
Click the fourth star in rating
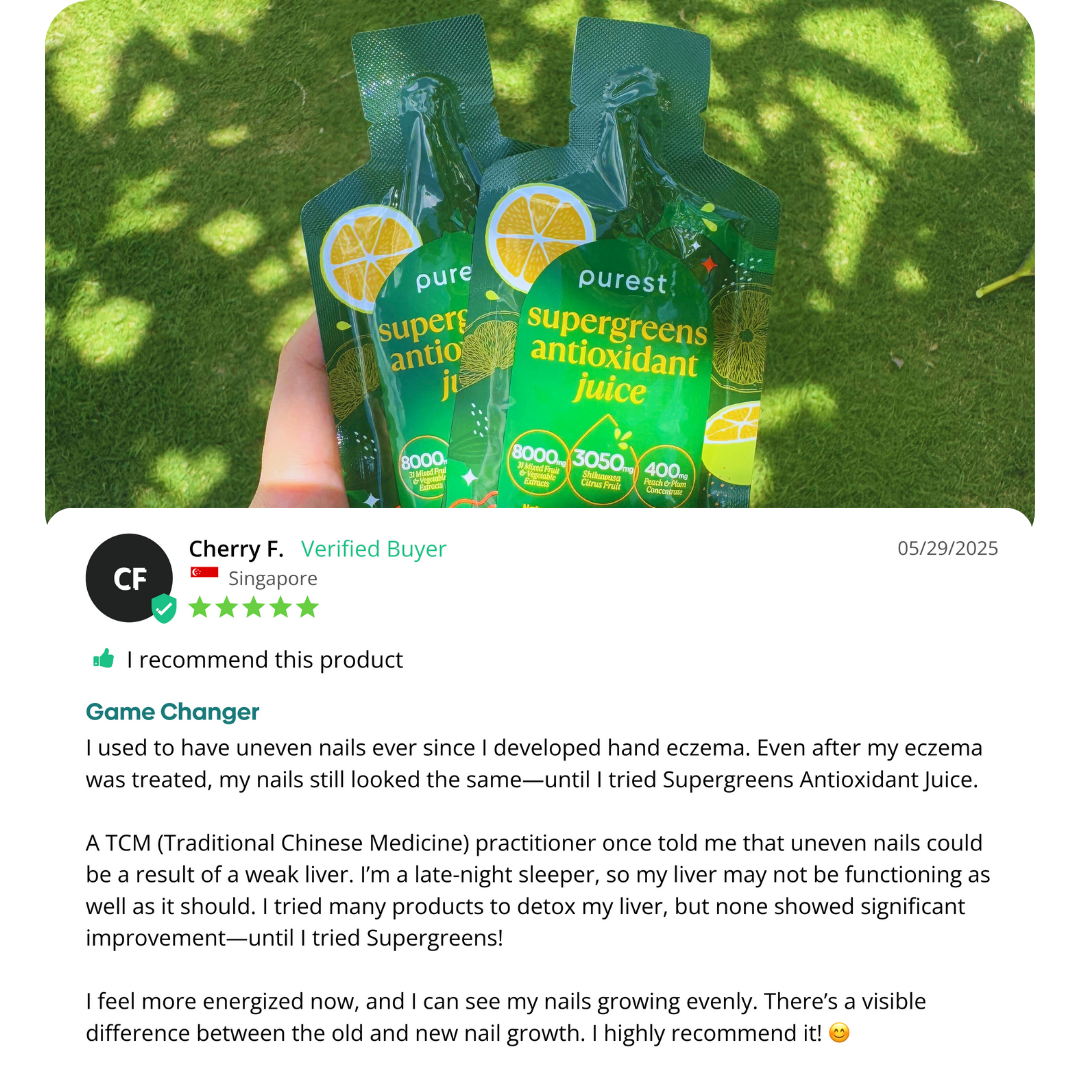(x=280, y=607)
